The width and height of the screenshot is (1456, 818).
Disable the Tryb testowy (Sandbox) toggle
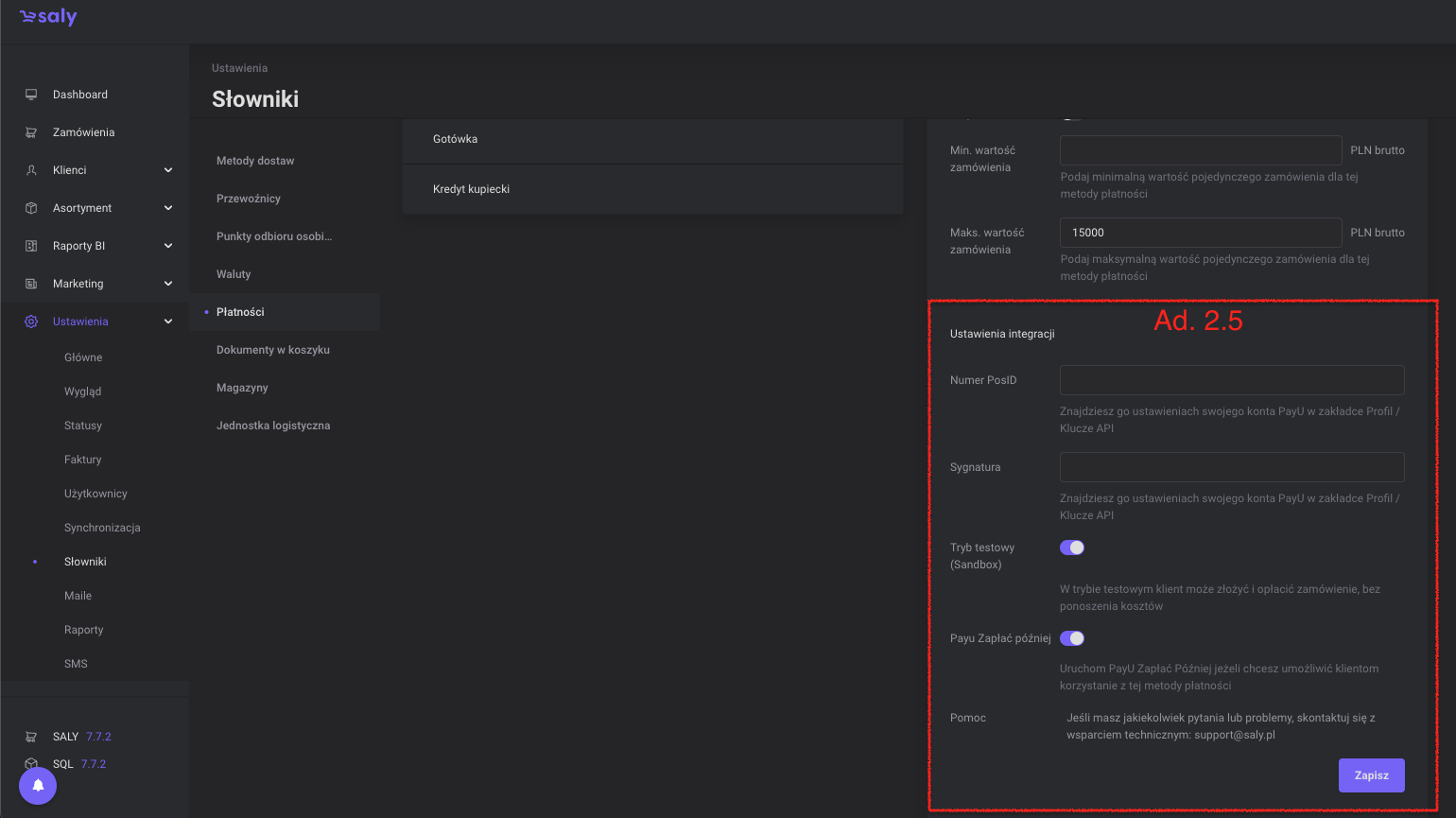(x=1071, y=548)
